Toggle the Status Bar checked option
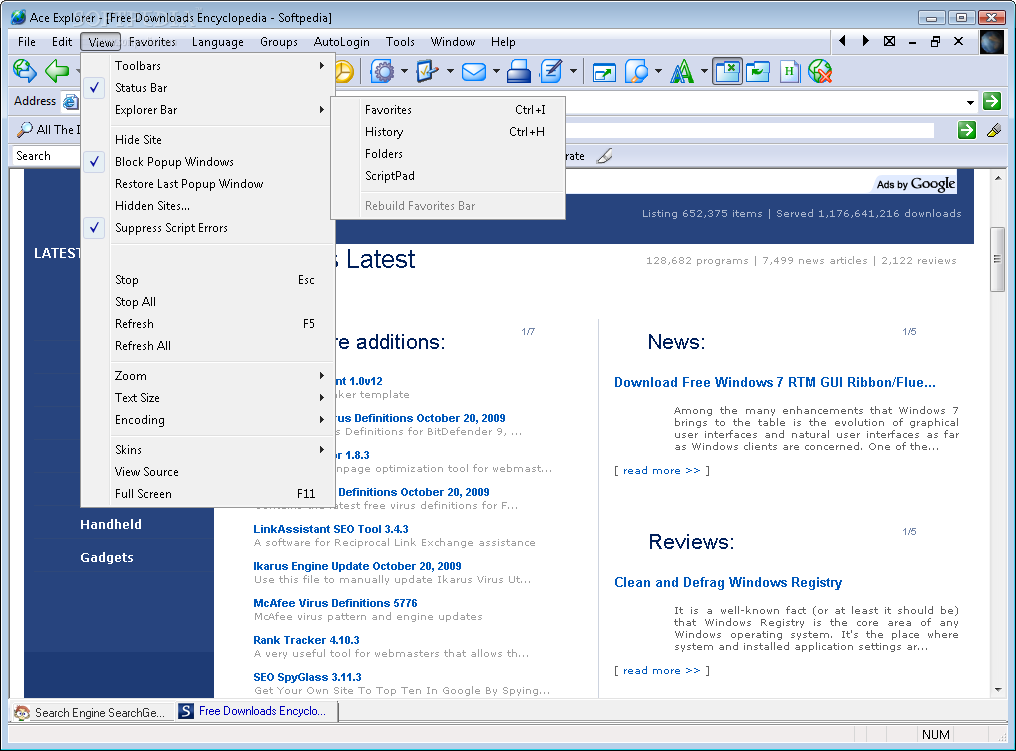The width and height of the screenshot is (1016, 751). [208, 87]
